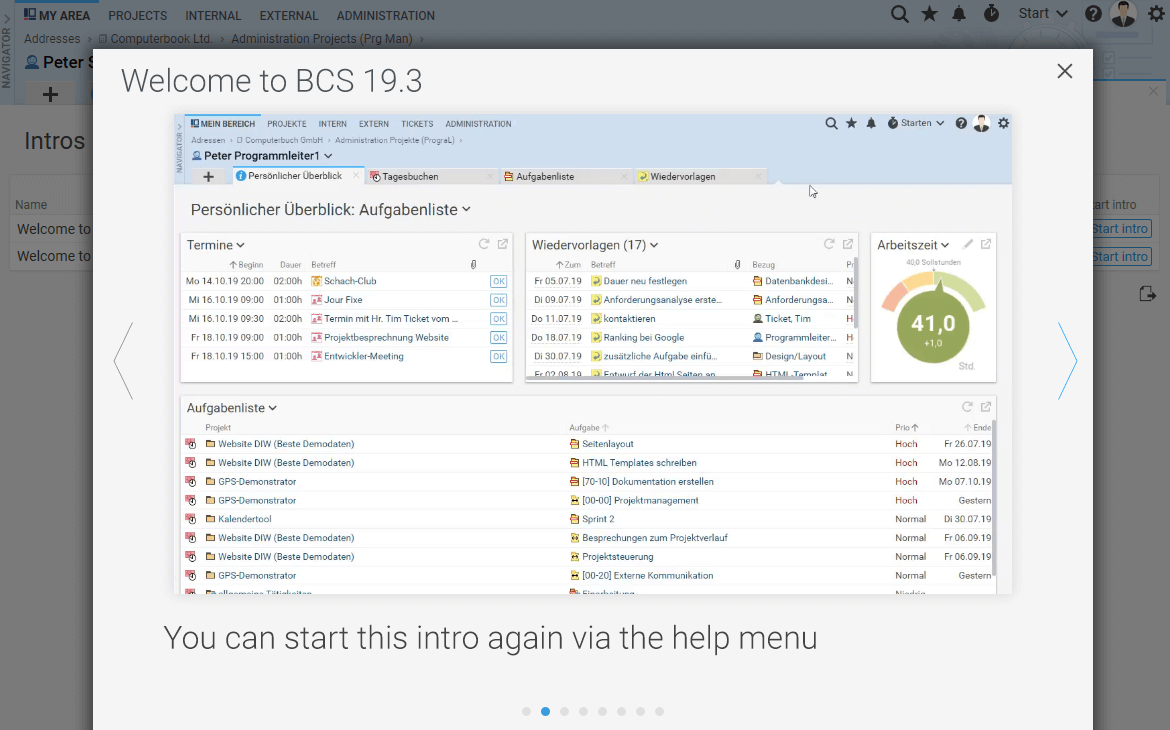1170x730 pixels.
Task: Select the seventh intro pagination dot
Action: (640, 711)
